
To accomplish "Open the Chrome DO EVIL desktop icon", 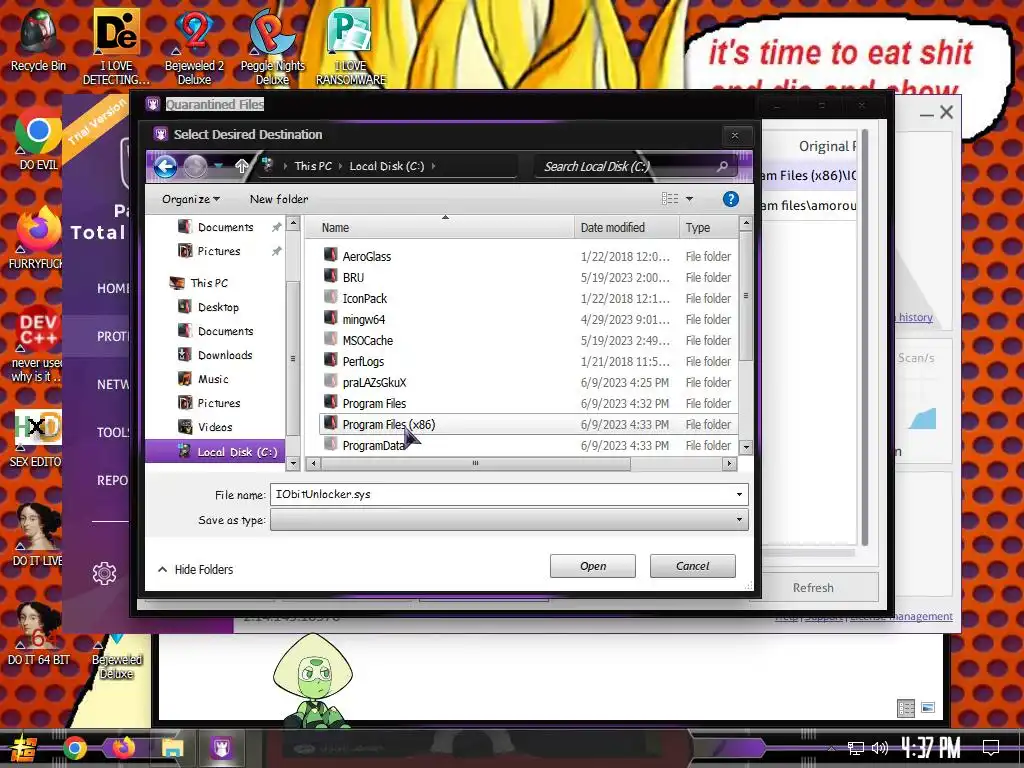I will (x=39, y=138).
